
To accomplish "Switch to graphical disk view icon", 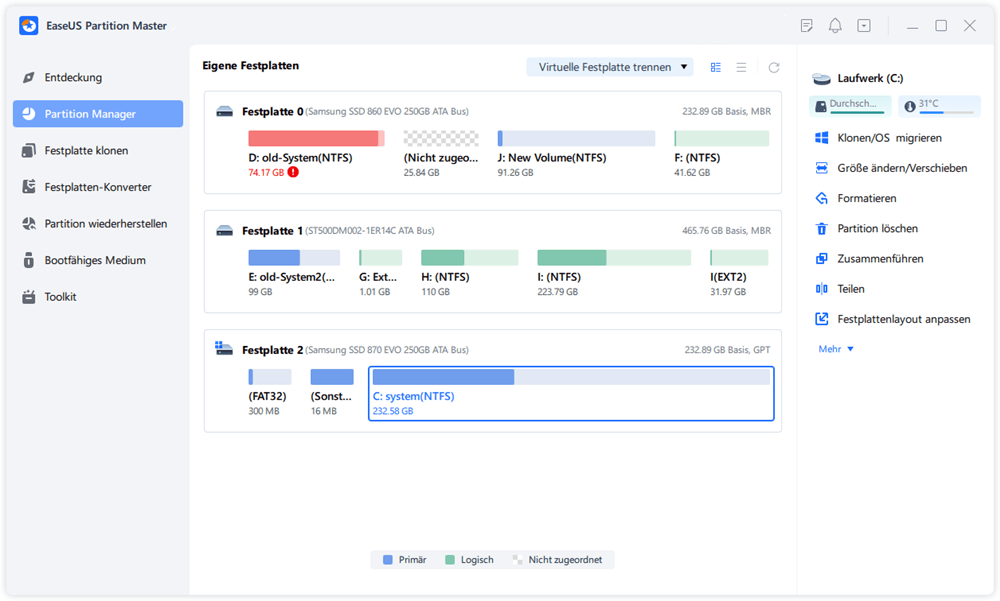I will pos(716,68).
